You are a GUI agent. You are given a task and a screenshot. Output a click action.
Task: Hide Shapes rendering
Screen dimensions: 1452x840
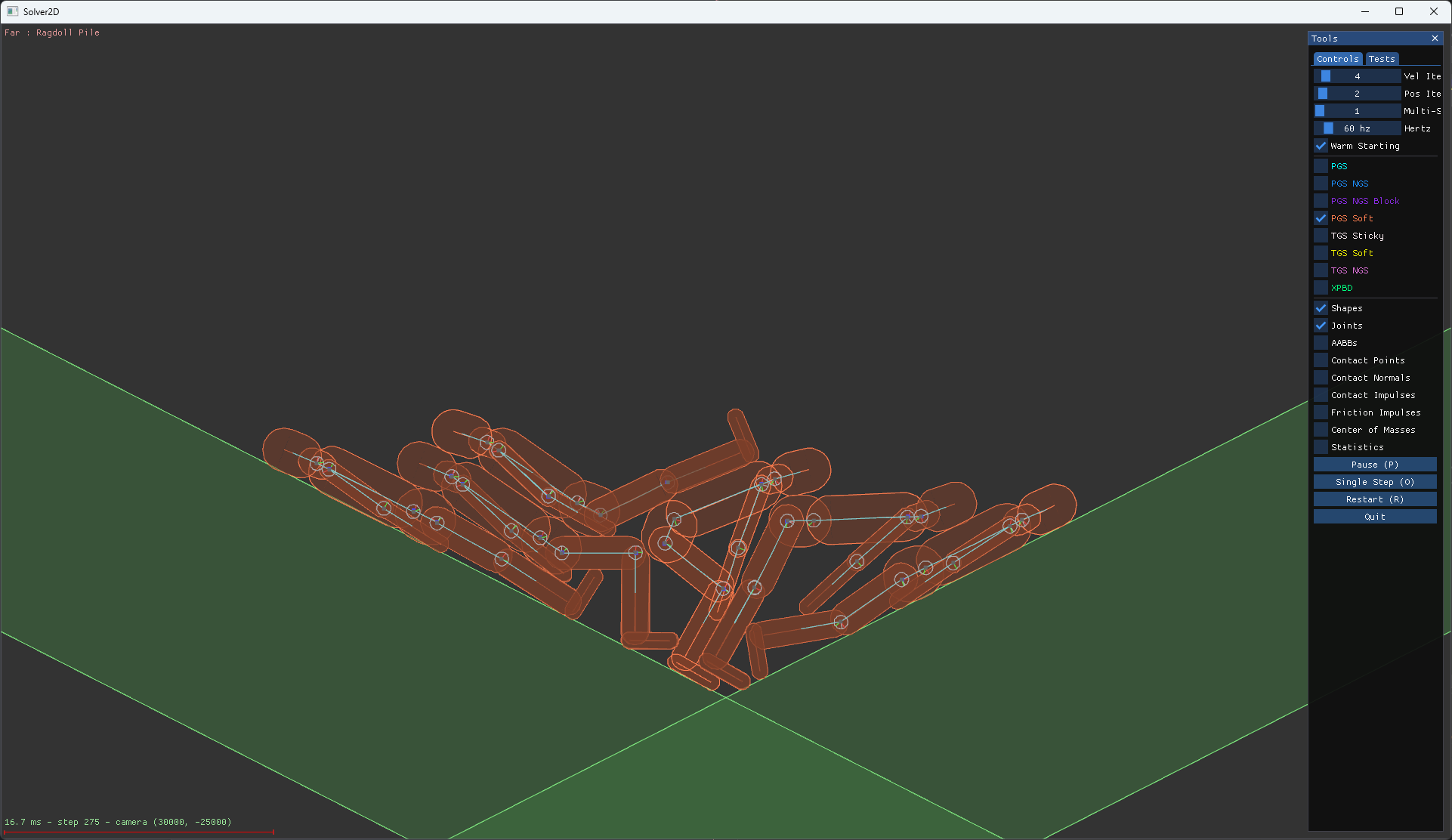pyautogui.click(x=1321, y=308)
